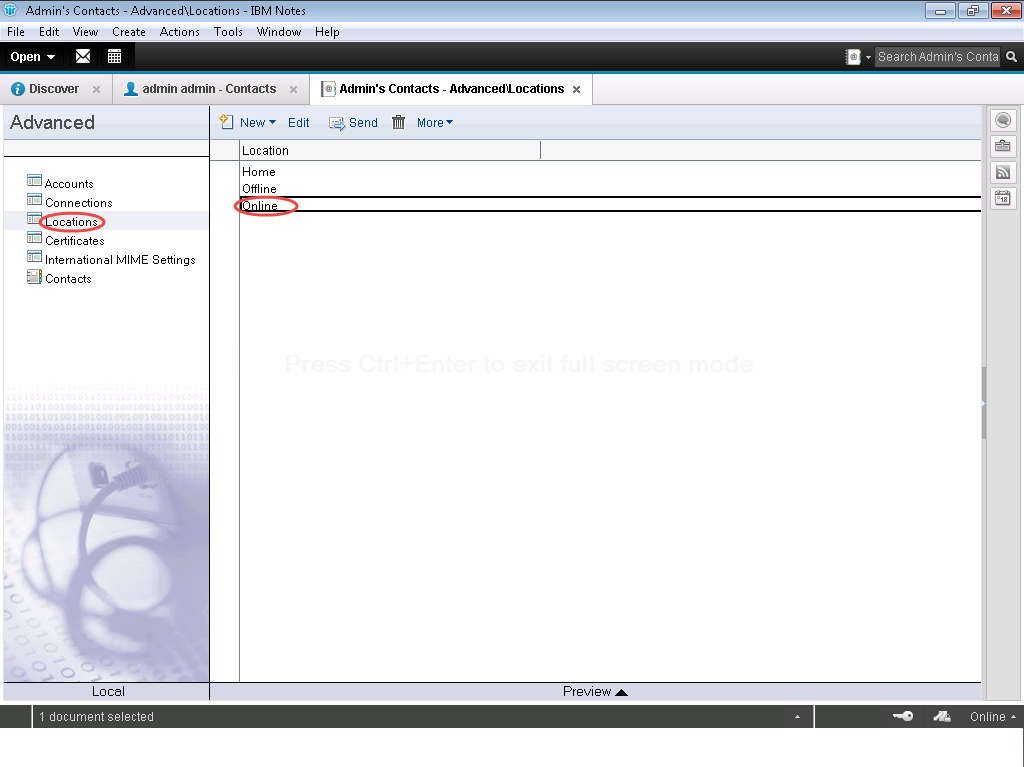
Task: Open the Calendar grid icon in toolbar
Action: coord(114,57)
